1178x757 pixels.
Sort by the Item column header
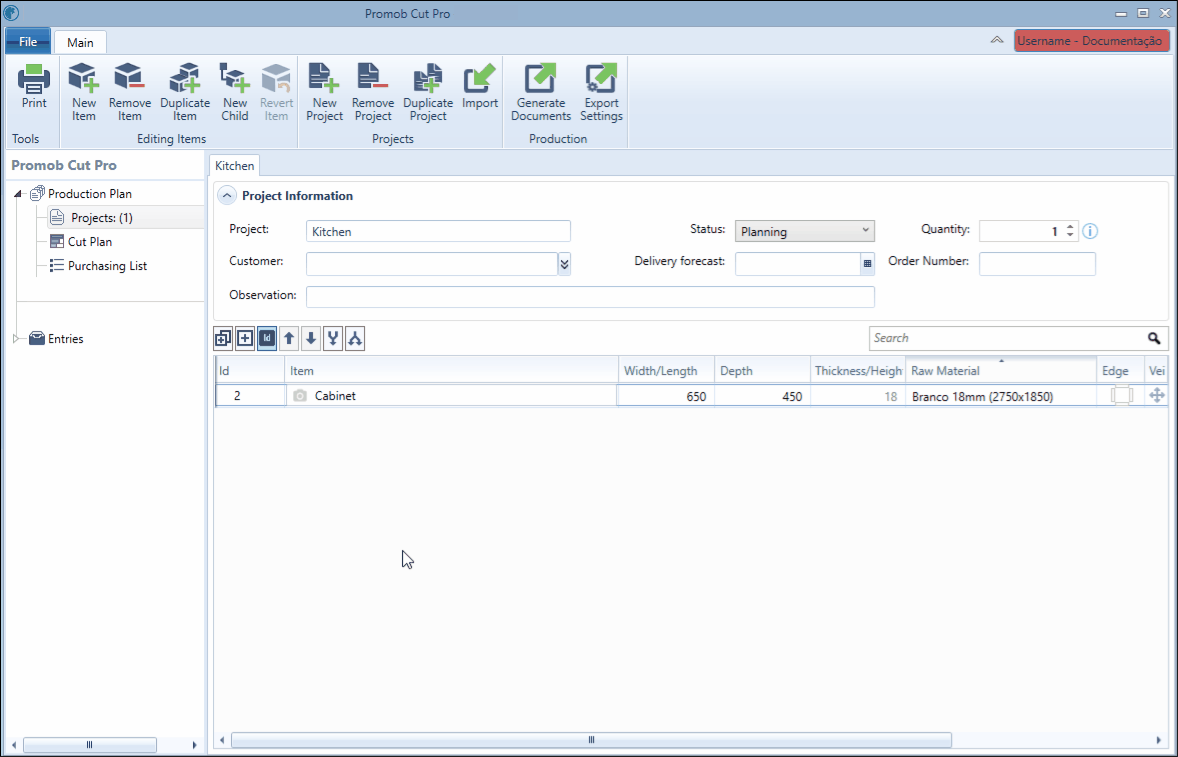(452, 370)
